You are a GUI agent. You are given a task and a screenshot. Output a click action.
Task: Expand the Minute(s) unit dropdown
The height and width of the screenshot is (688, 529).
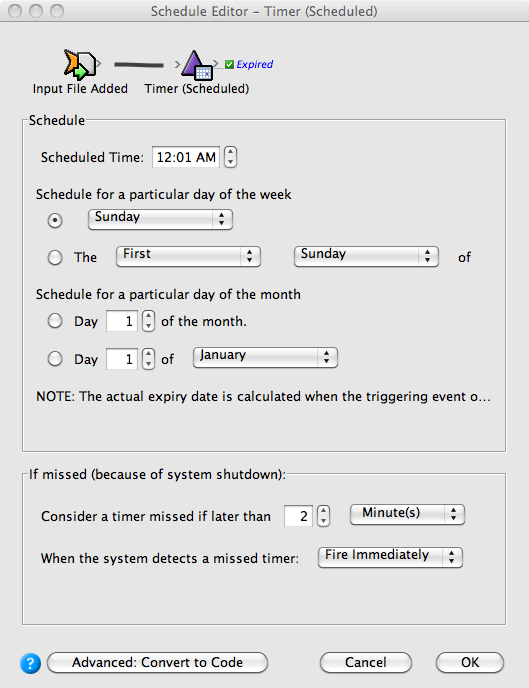[x=407, y=514]
